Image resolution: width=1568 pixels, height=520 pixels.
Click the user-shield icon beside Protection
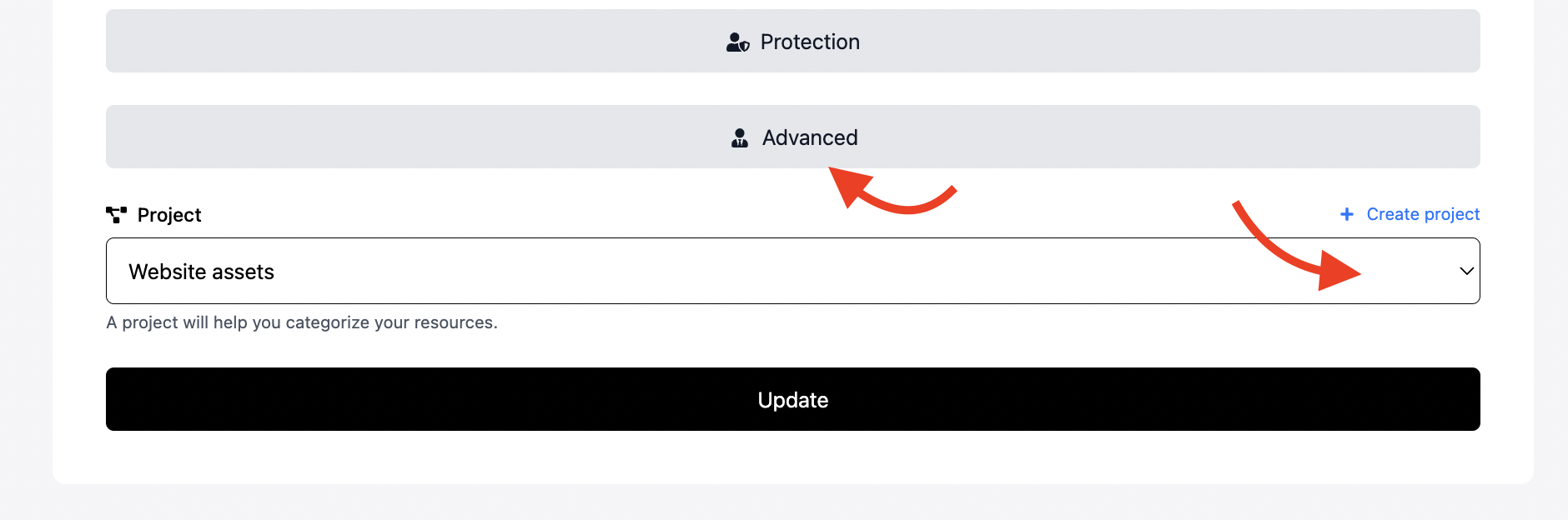[737, 42]
